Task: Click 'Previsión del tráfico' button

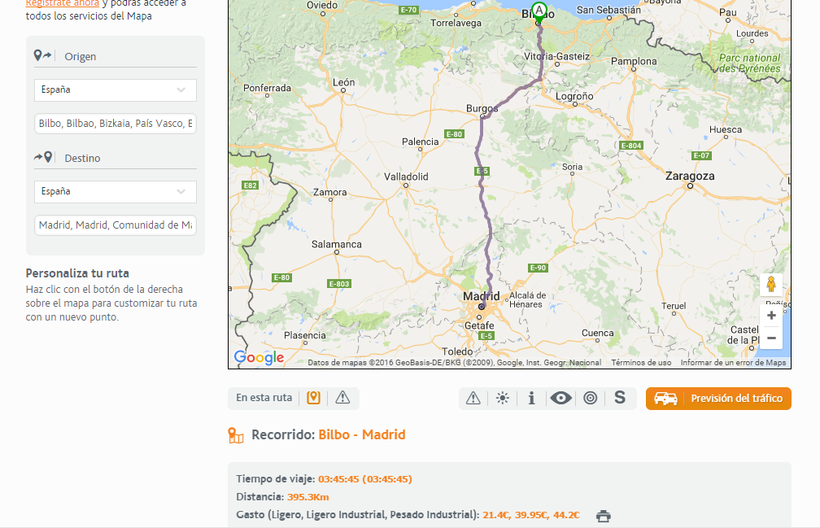Action: [x=718, y=398]
